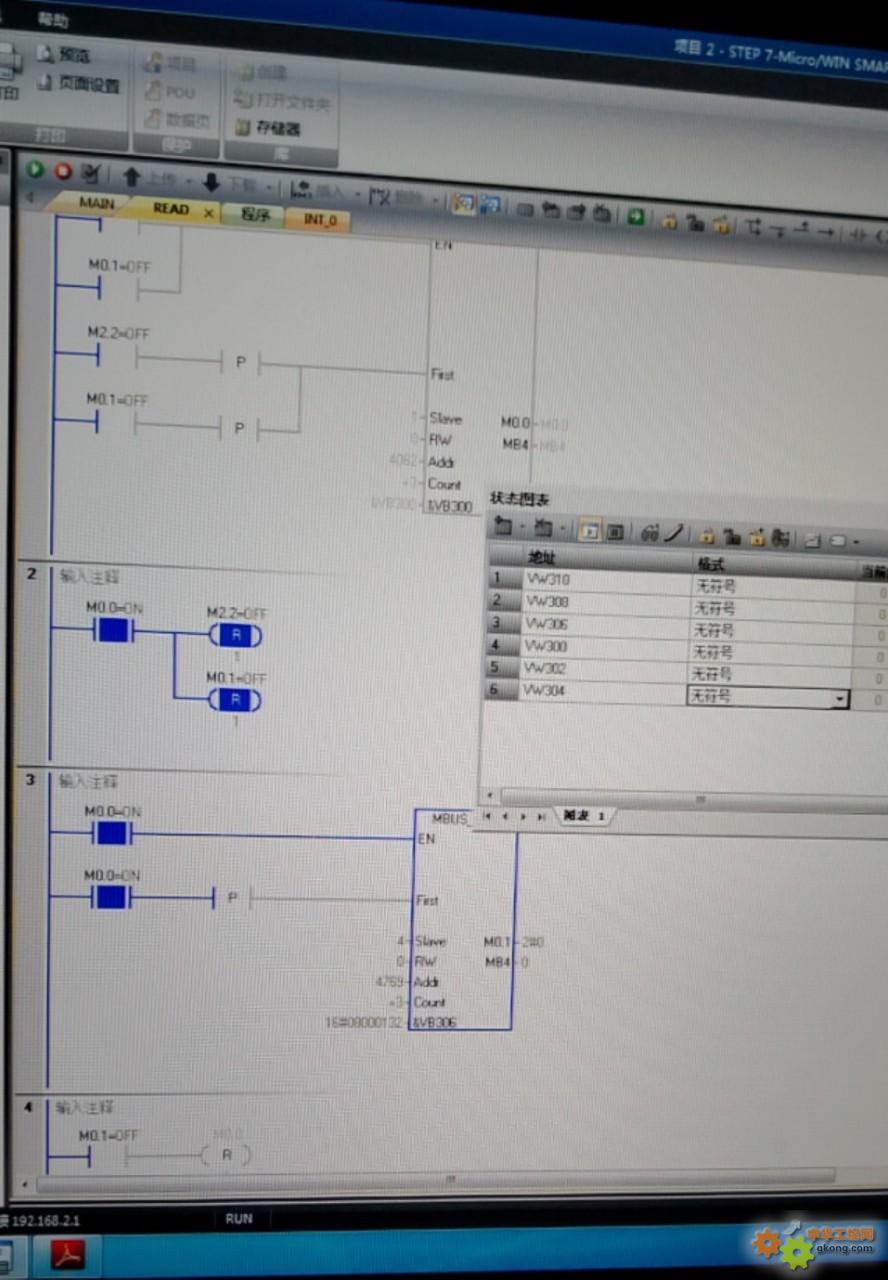Screen dimensions: 888x1280
Task: Open the PDF reader icon on taskbar
Action: pos(67,1253)
